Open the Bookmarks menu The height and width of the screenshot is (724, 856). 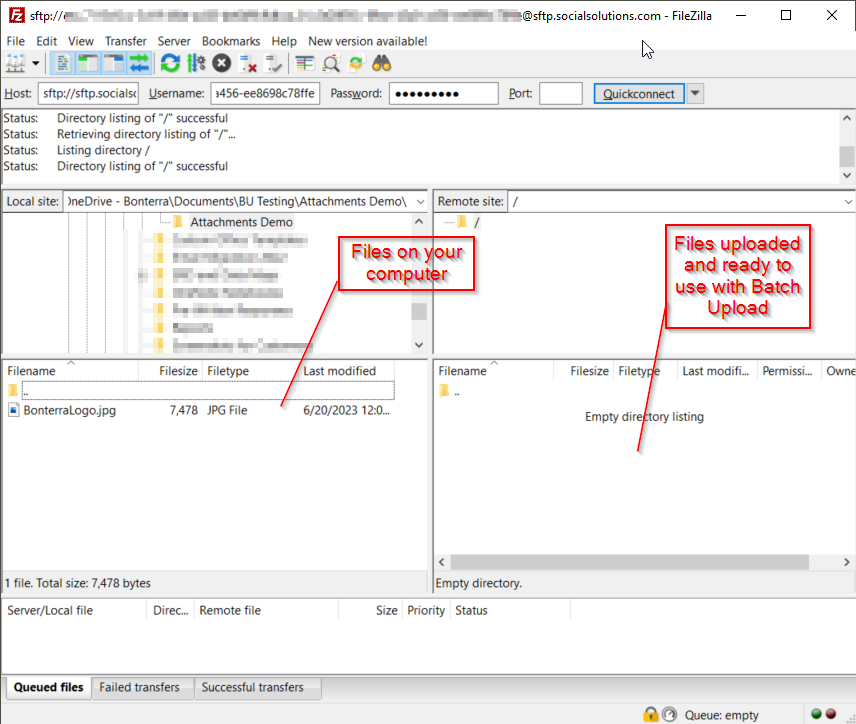[x=231, y=41]
